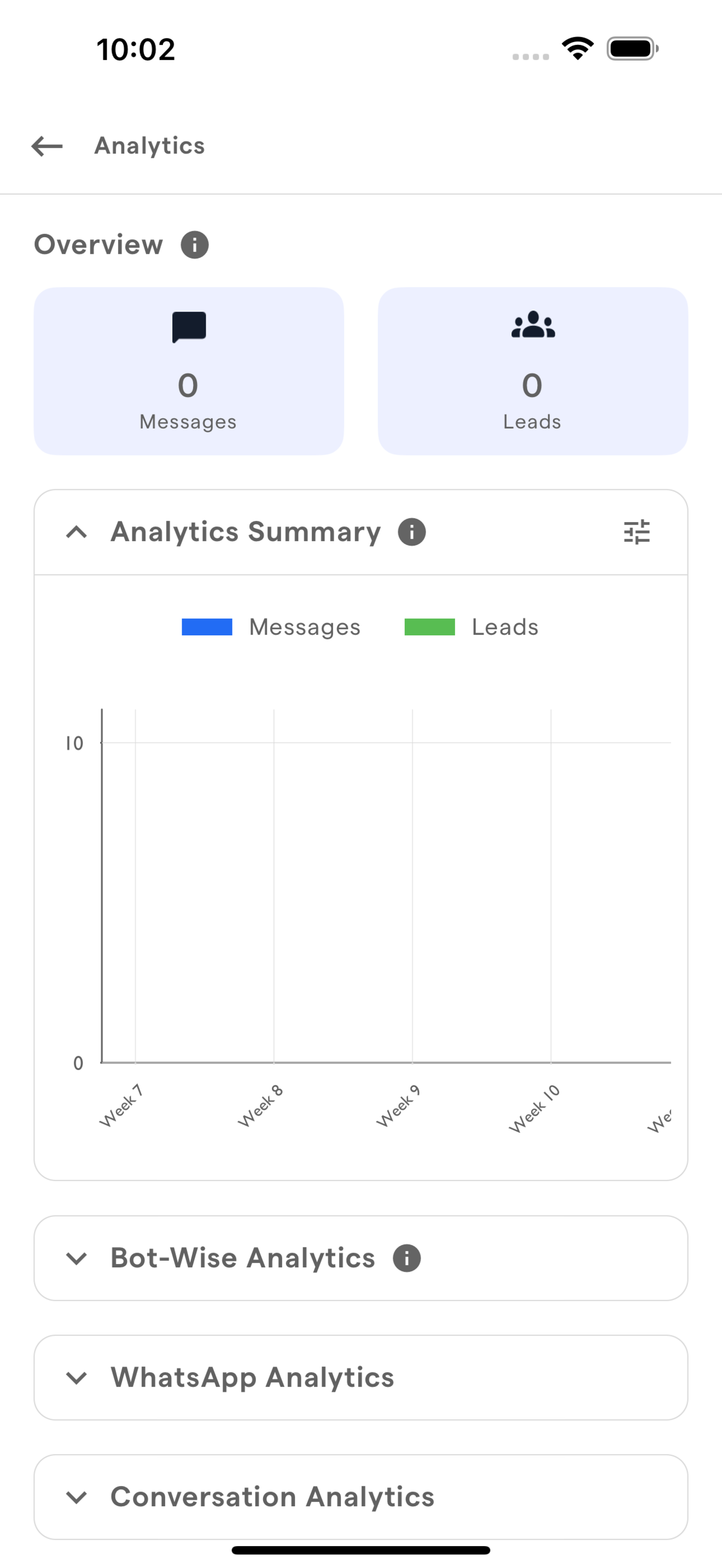Image resolution: width=722 pixels, height=1568 pixels.
Task: Tap the Messages chat bubble icon
Action: click(x=189, y=327)
